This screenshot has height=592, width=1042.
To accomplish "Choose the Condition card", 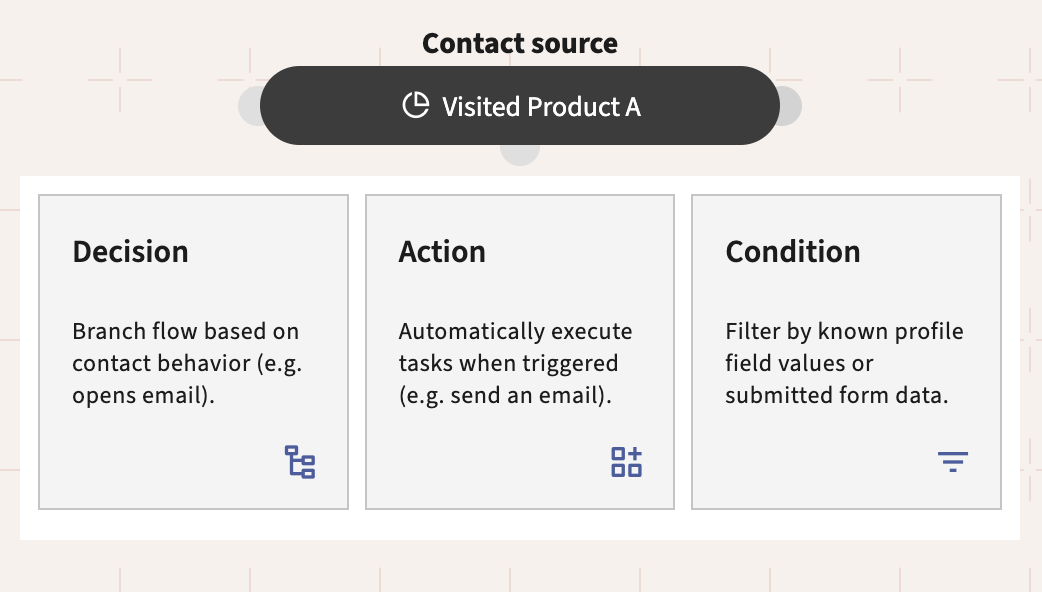I will (846, 352).
